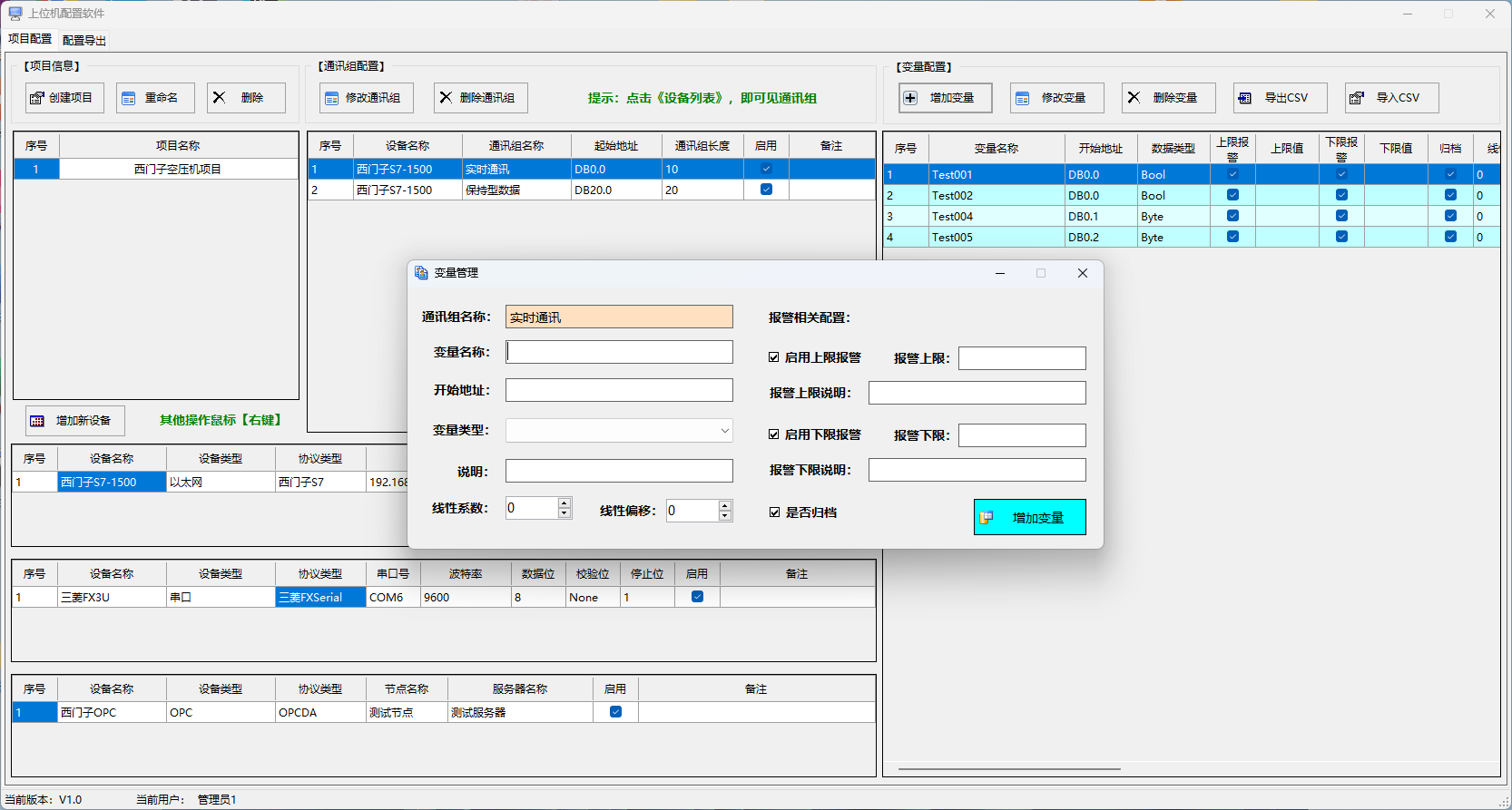Click the 删除通讯组 X icon
This screenshot has width=1512, height=810.
pyautogui.click(x=446, y=98)
